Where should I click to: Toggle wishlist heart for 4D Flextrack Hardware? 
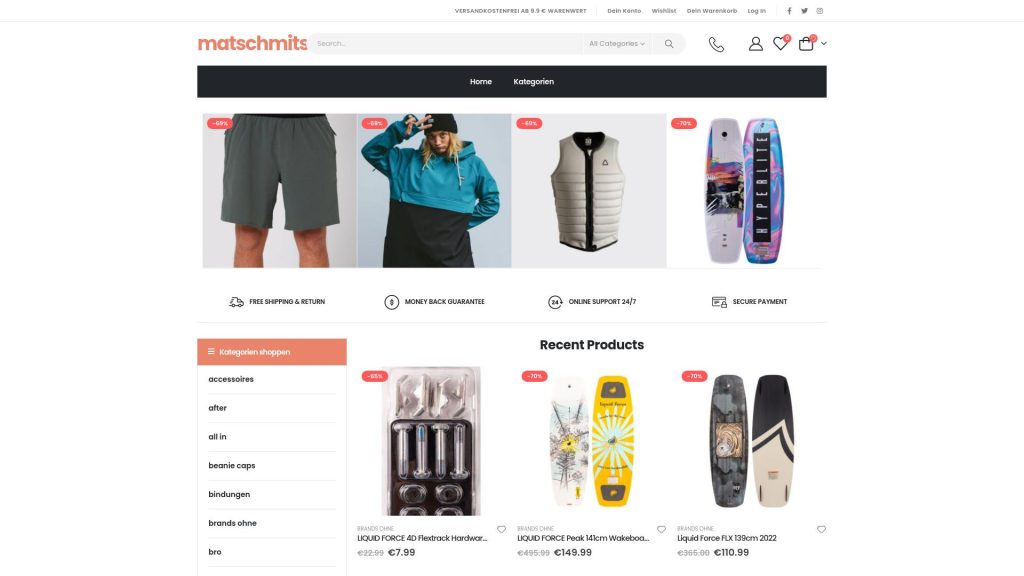coord(501,530)
